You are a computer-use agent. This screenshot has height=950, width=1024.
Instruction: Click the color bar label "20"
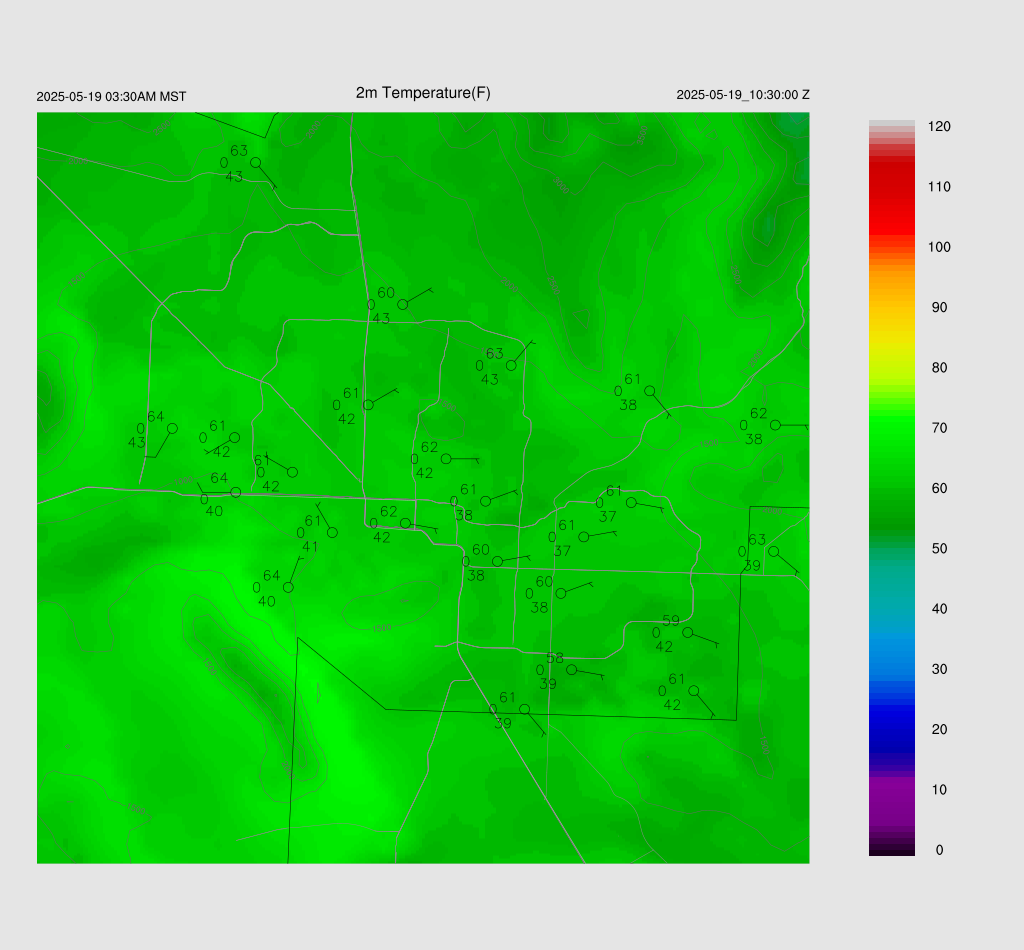pos(939,729)
